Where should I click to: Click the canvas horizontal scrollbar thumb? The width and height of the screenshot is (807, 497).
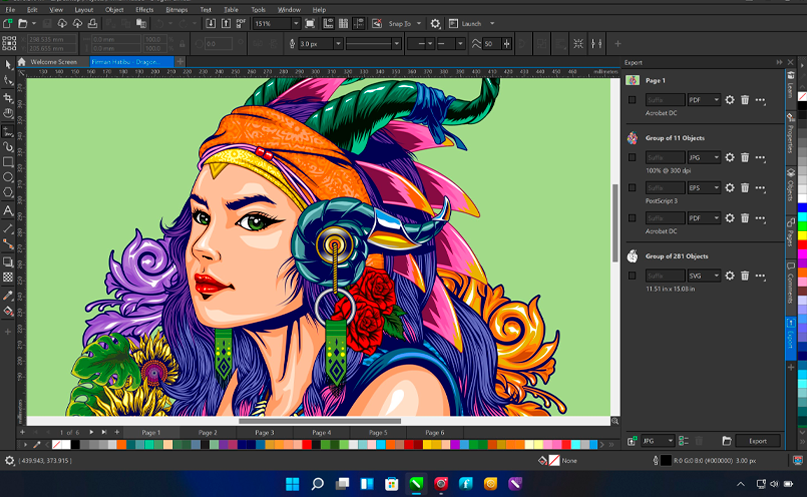320,421
